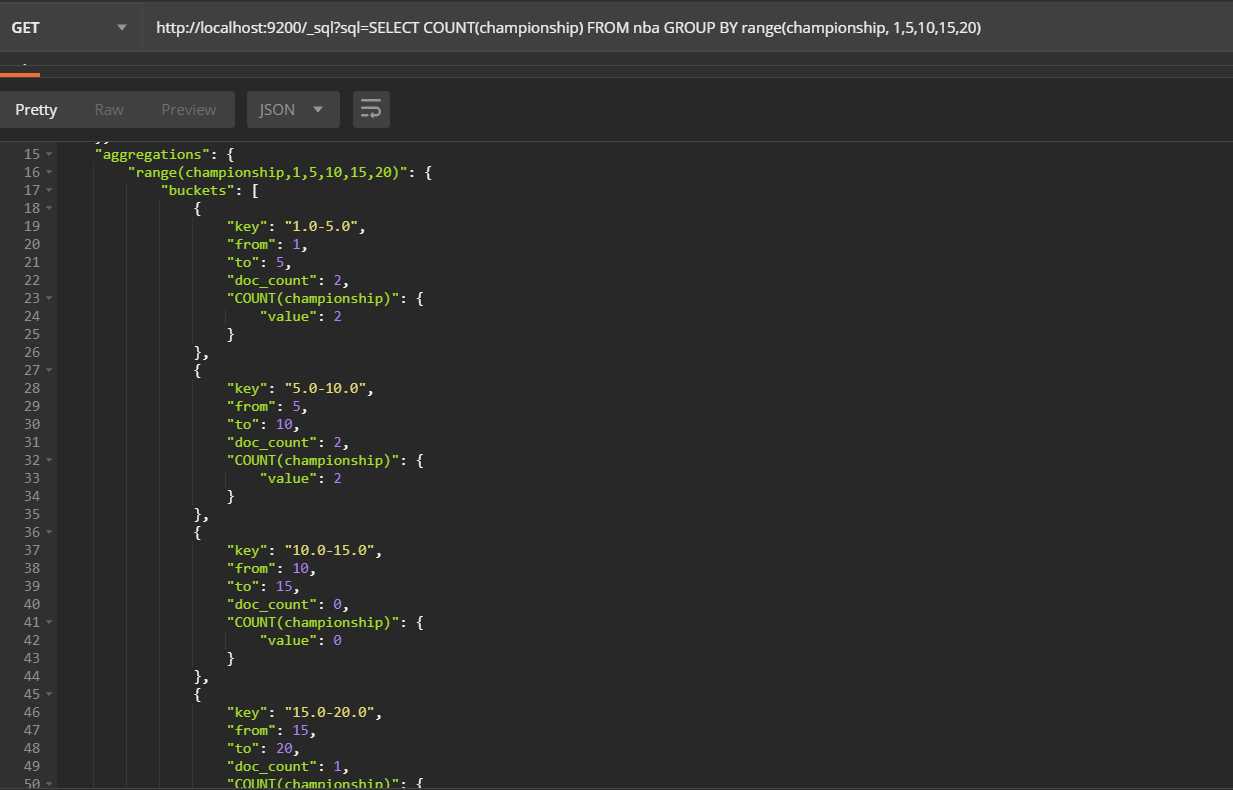Click the "5.0-10.0" key value

(326, 388)
